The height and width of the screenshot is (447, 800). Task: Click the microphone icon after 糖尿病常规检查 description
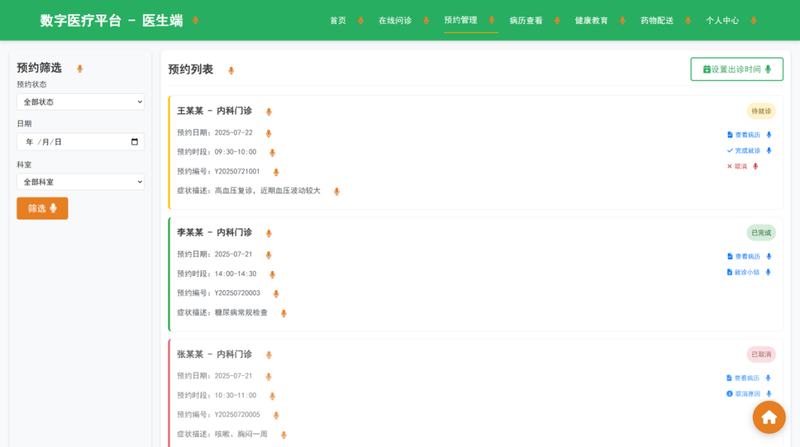point(284,314)
